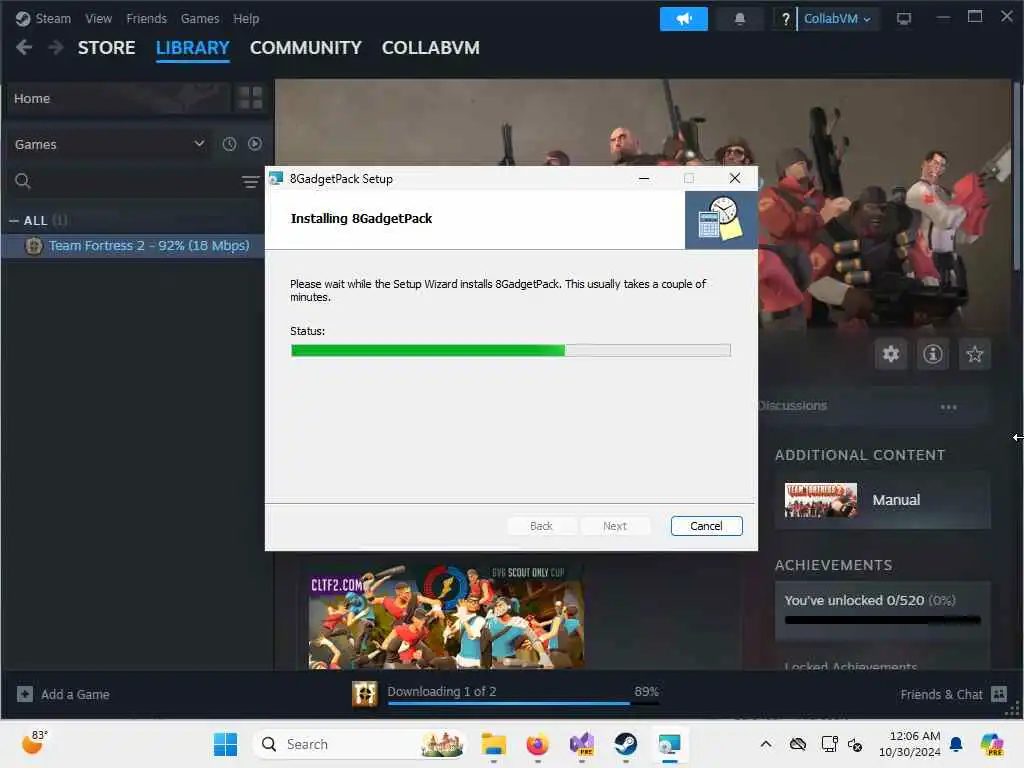Switch to the LIBRARY tab
1024x768 pixels.
pos(193,48)
